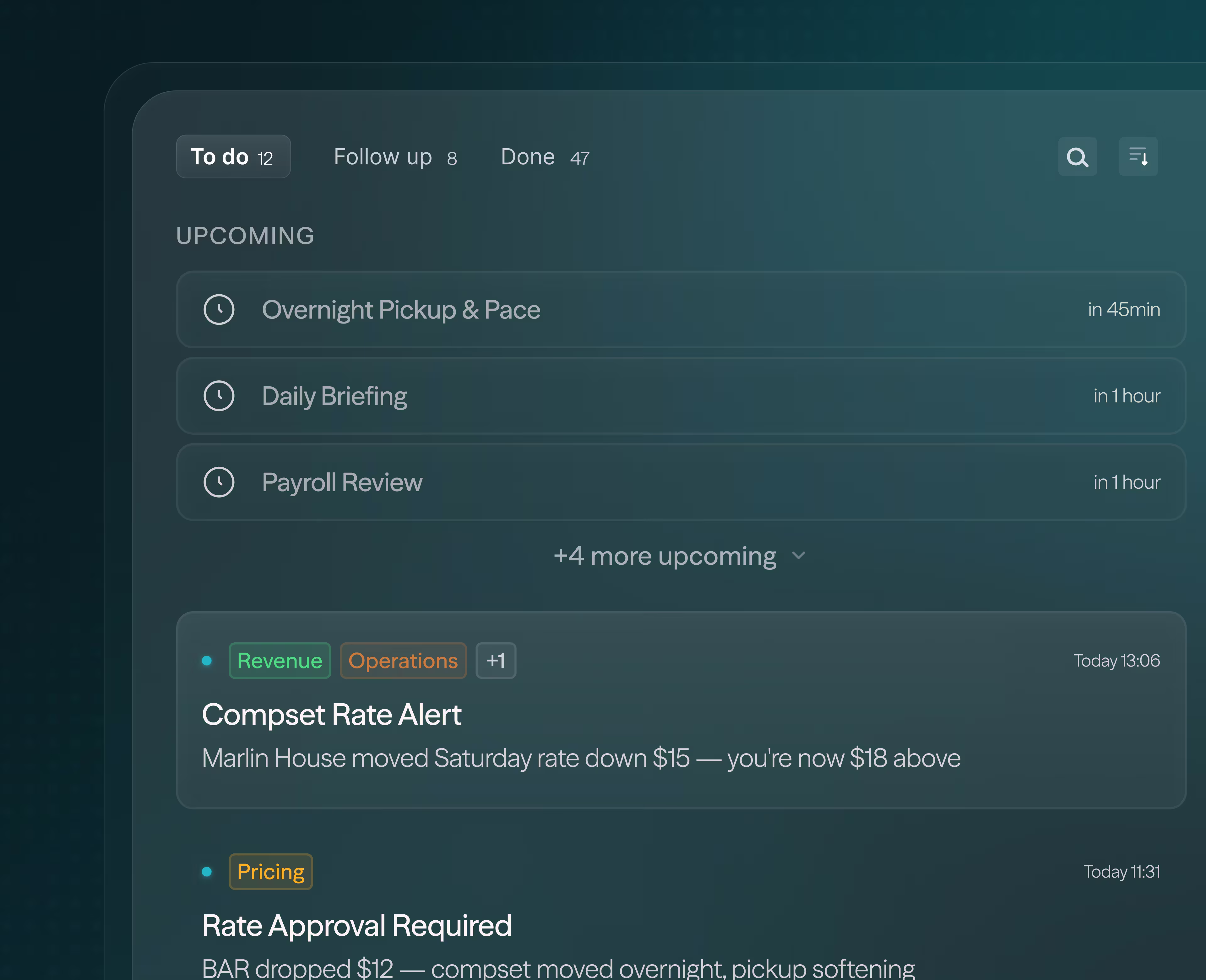Open the search icon

click(1077, 156)
